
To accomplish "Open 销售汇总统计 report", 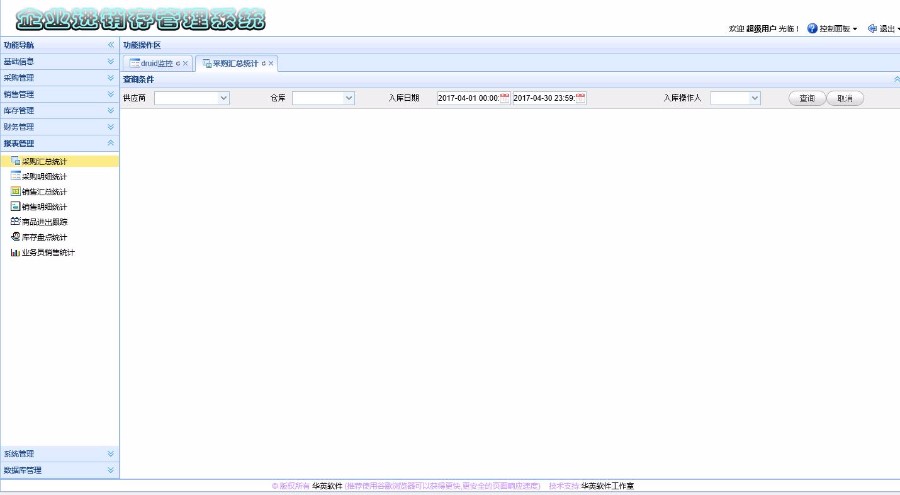I will pos(44,192).
